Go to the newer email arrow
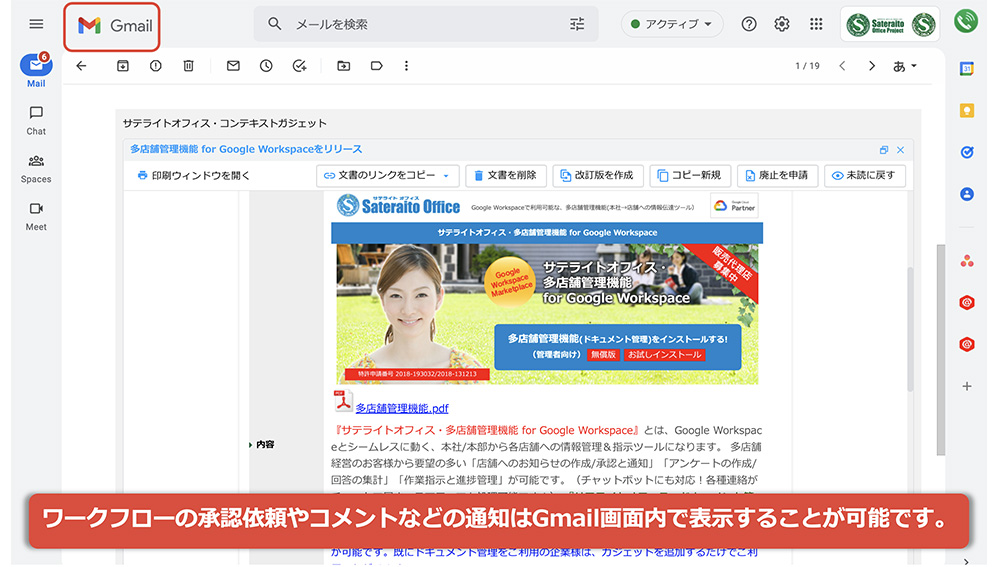 pos(842,66)
